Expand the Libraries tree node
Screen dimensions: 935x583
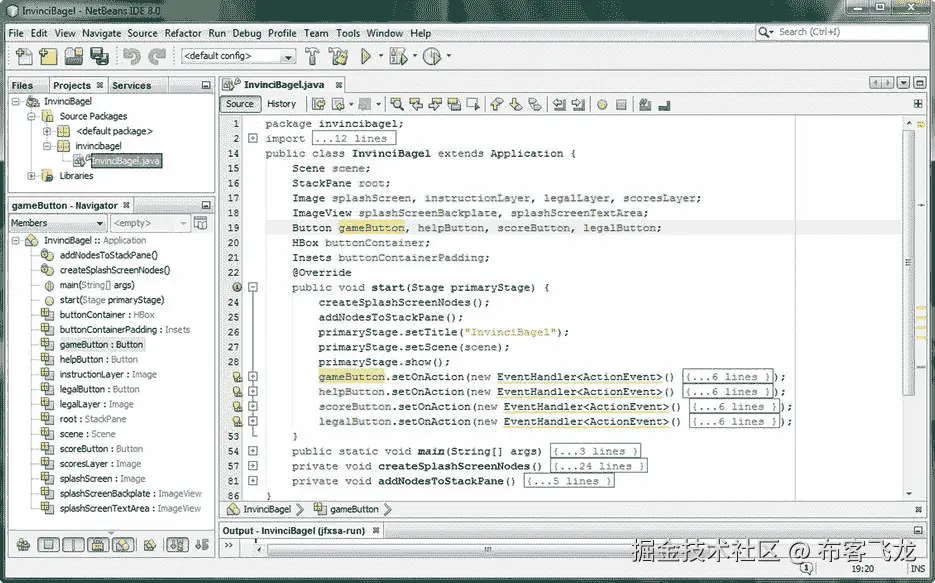tap(32, 176)
